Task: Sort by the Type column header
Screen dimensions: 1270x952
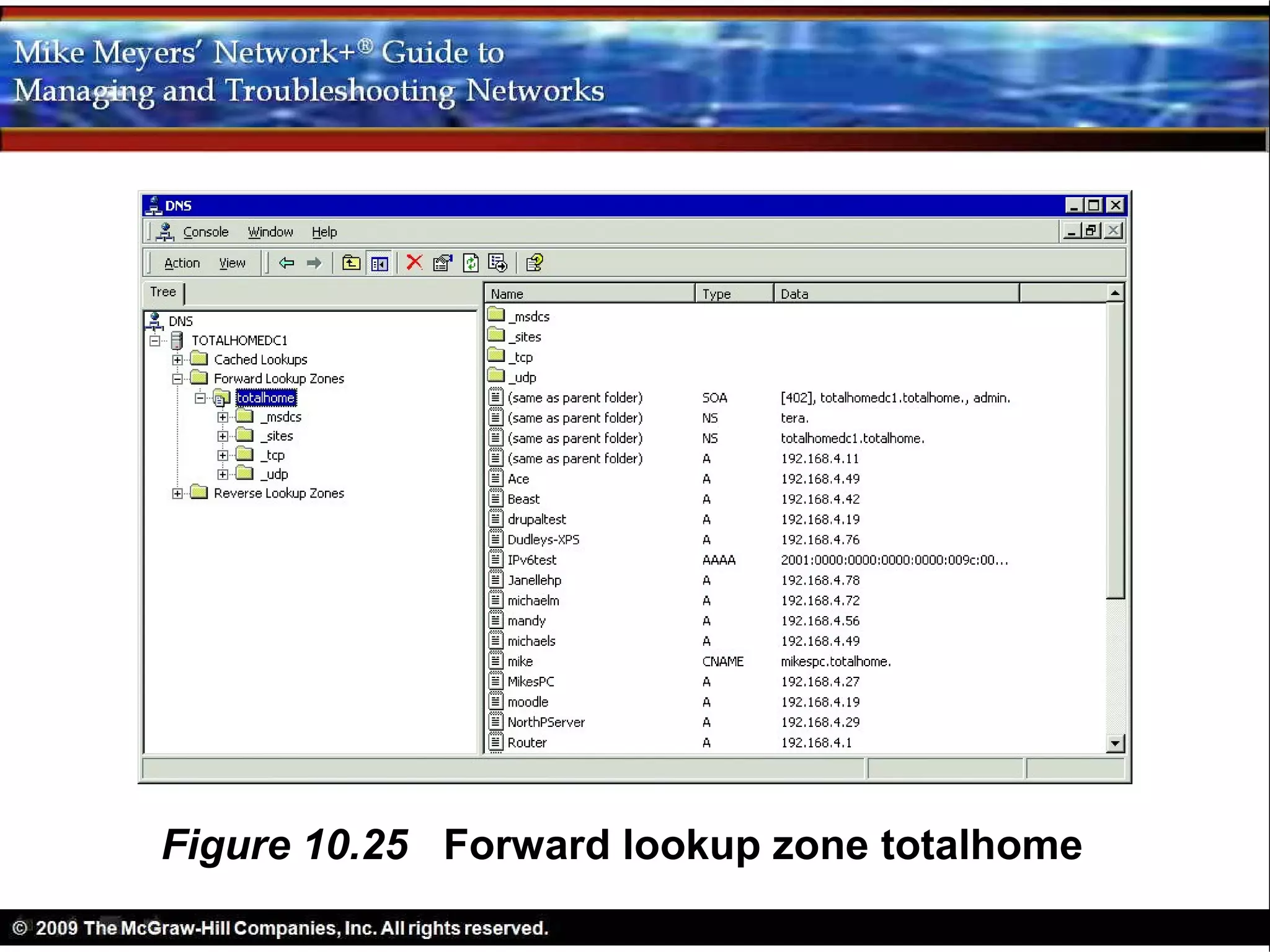Action: 735,293
